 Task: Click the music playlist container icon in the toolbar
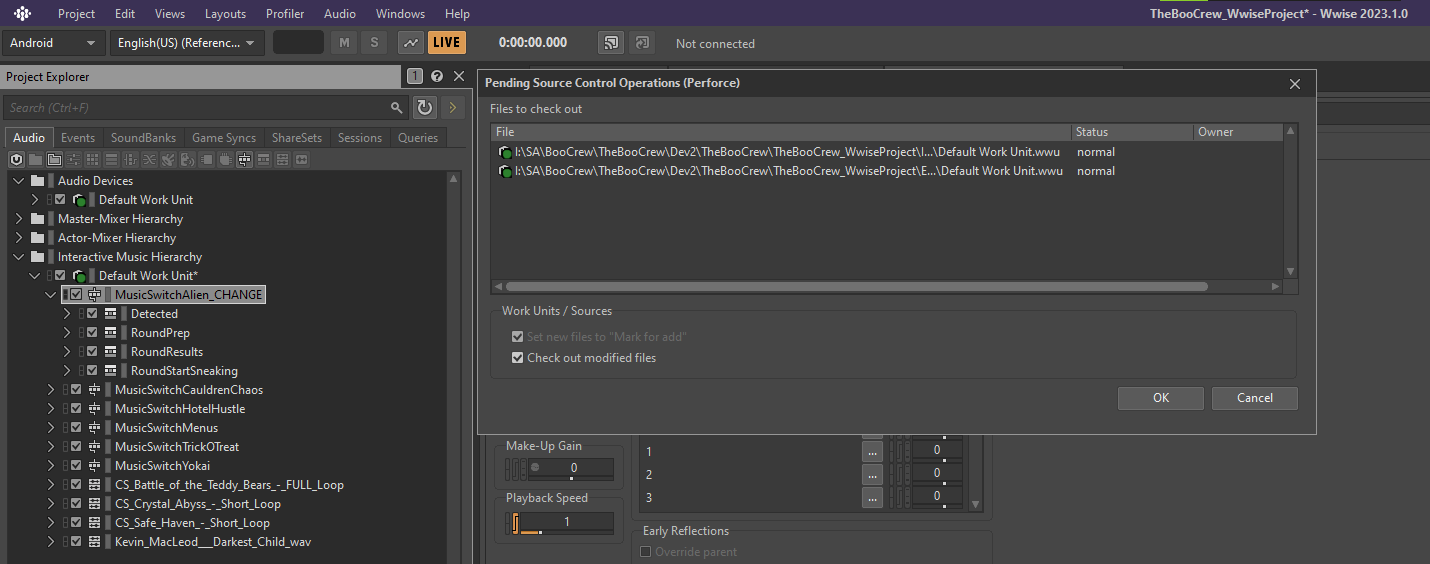click(263, 160)
